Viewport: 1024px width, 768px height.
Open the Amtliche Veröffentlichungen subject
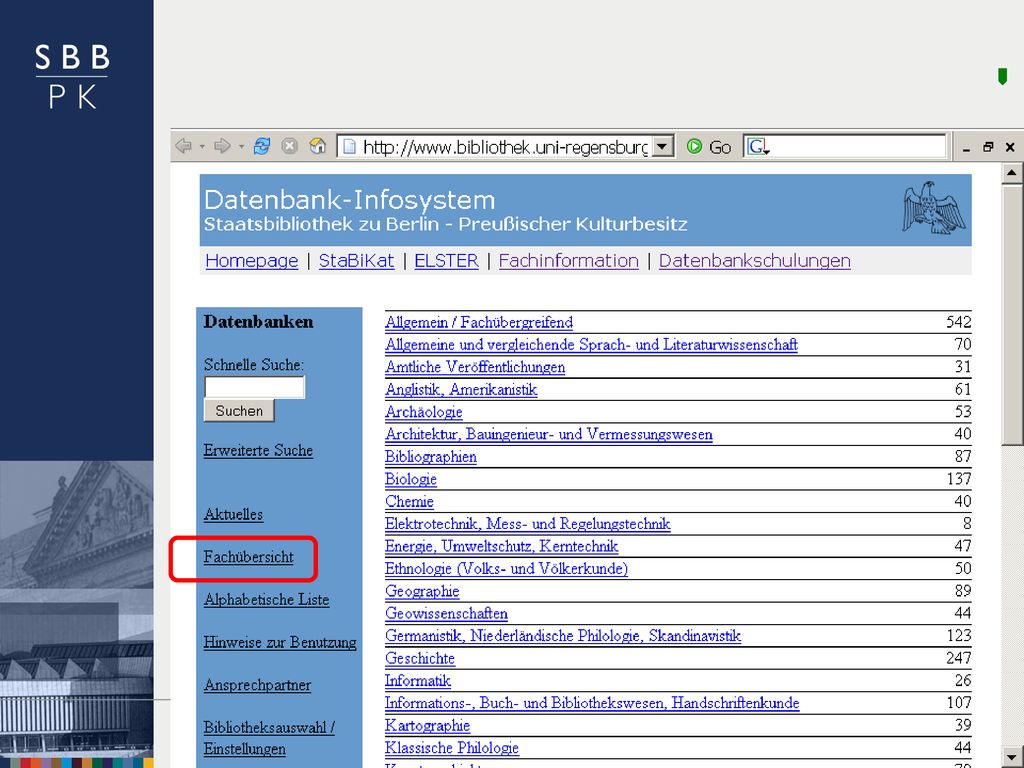coord(475,367)
